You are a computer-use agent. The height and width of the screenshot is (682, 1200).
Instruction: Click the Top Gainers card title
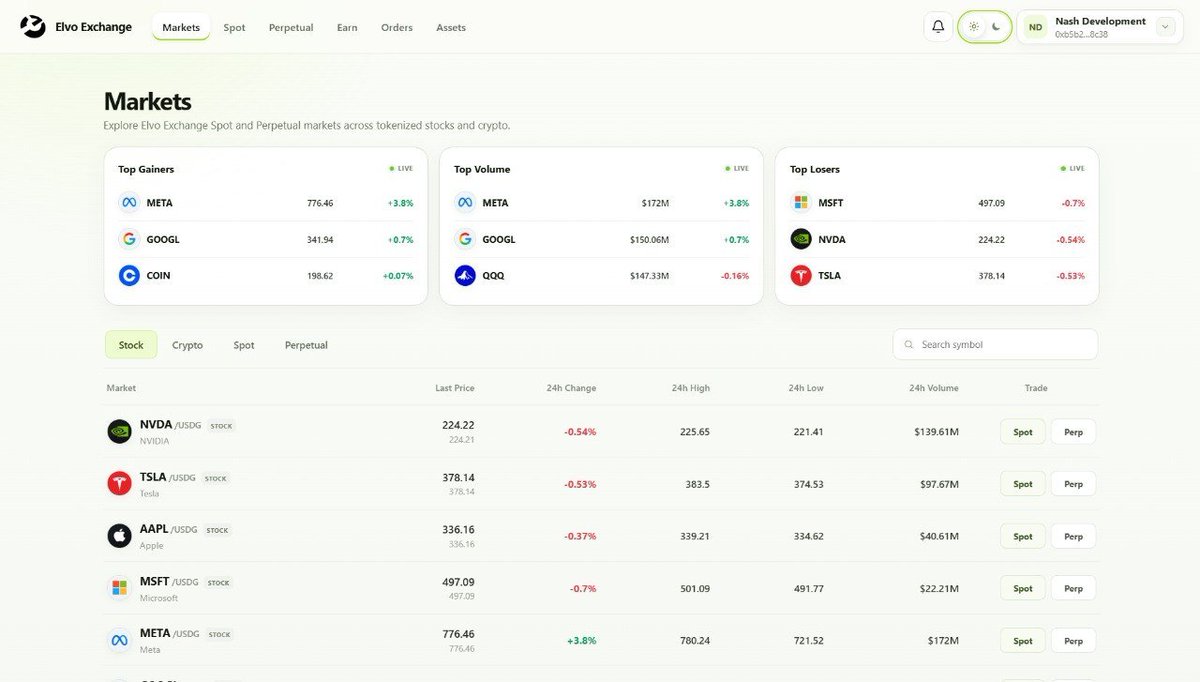pos(146,169)
